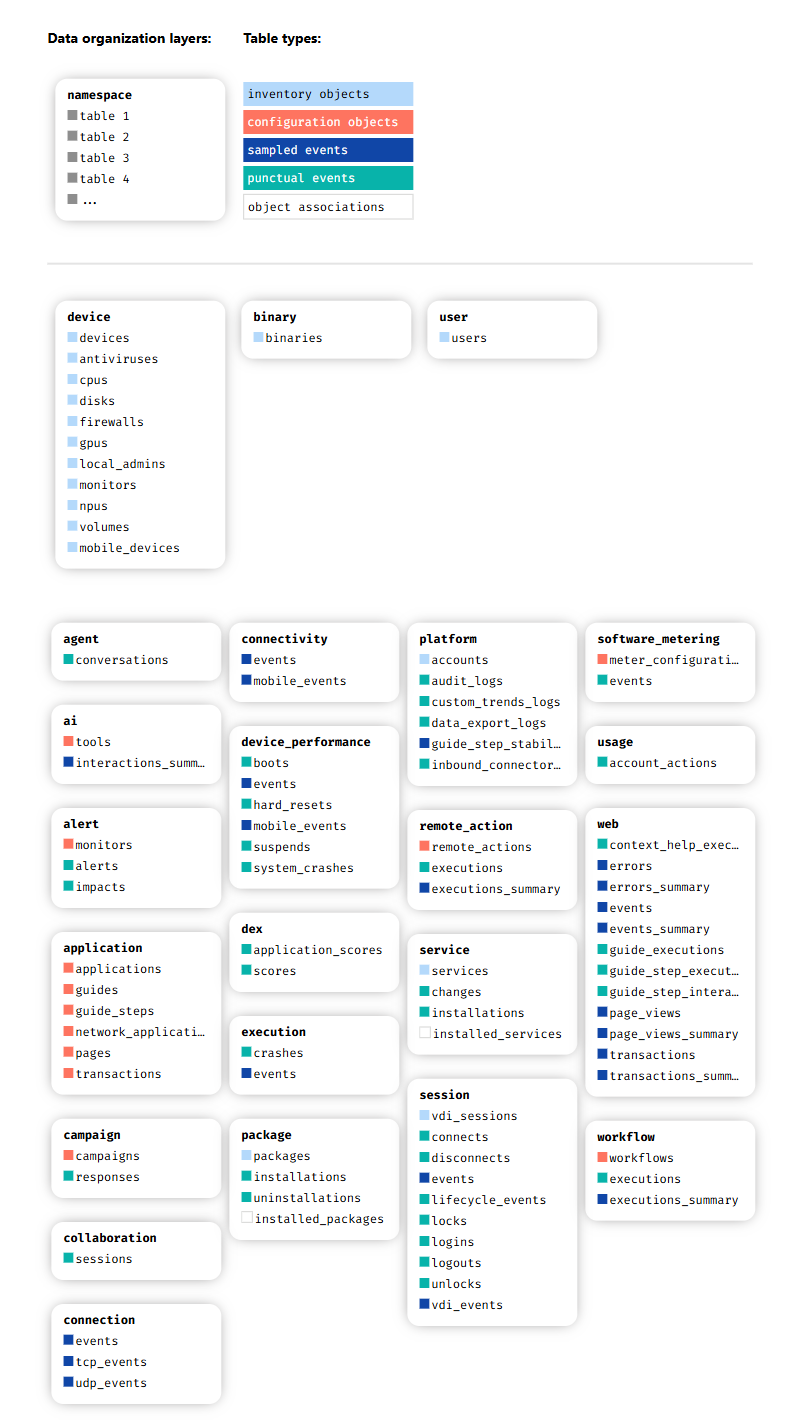This screenshot has width=800, height=1424.
Task: Click the white square beside installed_packages
Action: coord(247,1219)
